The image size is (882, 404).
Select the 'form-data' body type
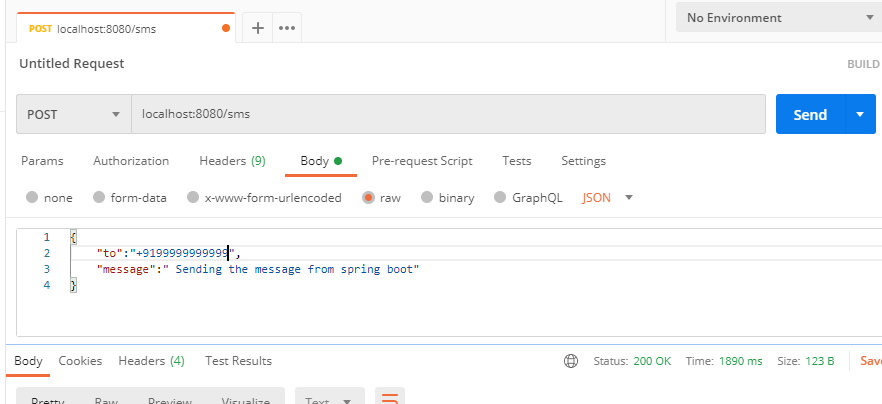129,197
